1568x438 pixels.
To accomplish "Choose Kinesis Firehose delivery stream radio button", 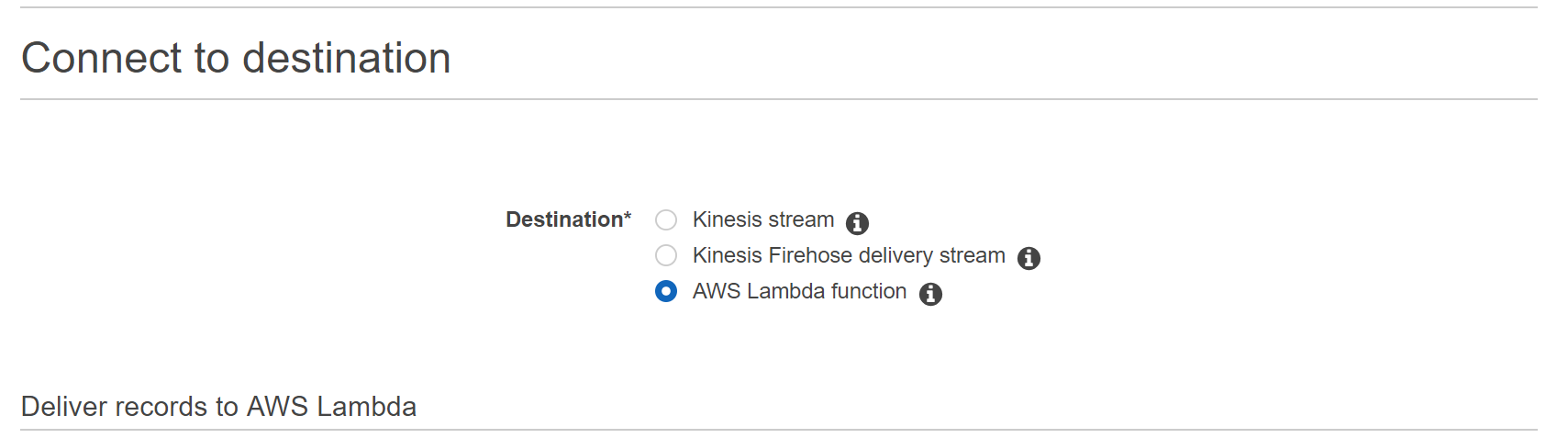I will pyautogui.click(x=666, y=255).
